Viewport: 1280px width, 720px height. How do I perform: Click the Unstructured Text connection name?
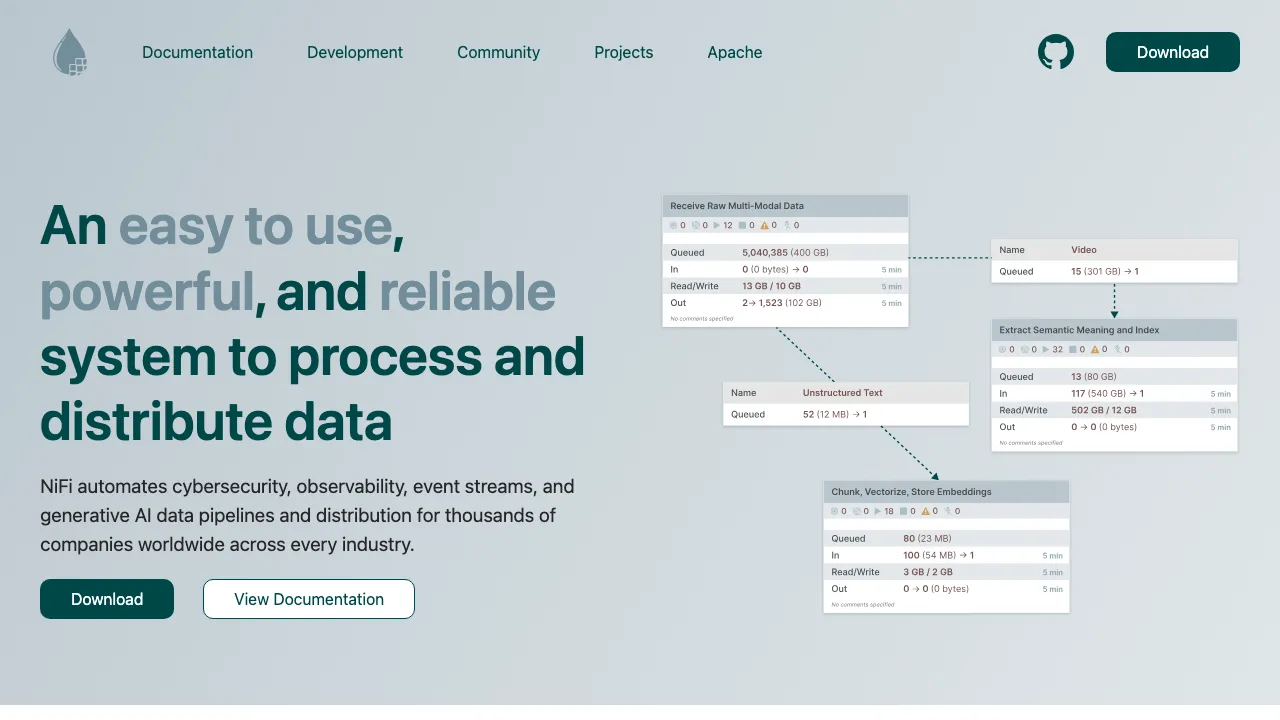pos(842,393)
